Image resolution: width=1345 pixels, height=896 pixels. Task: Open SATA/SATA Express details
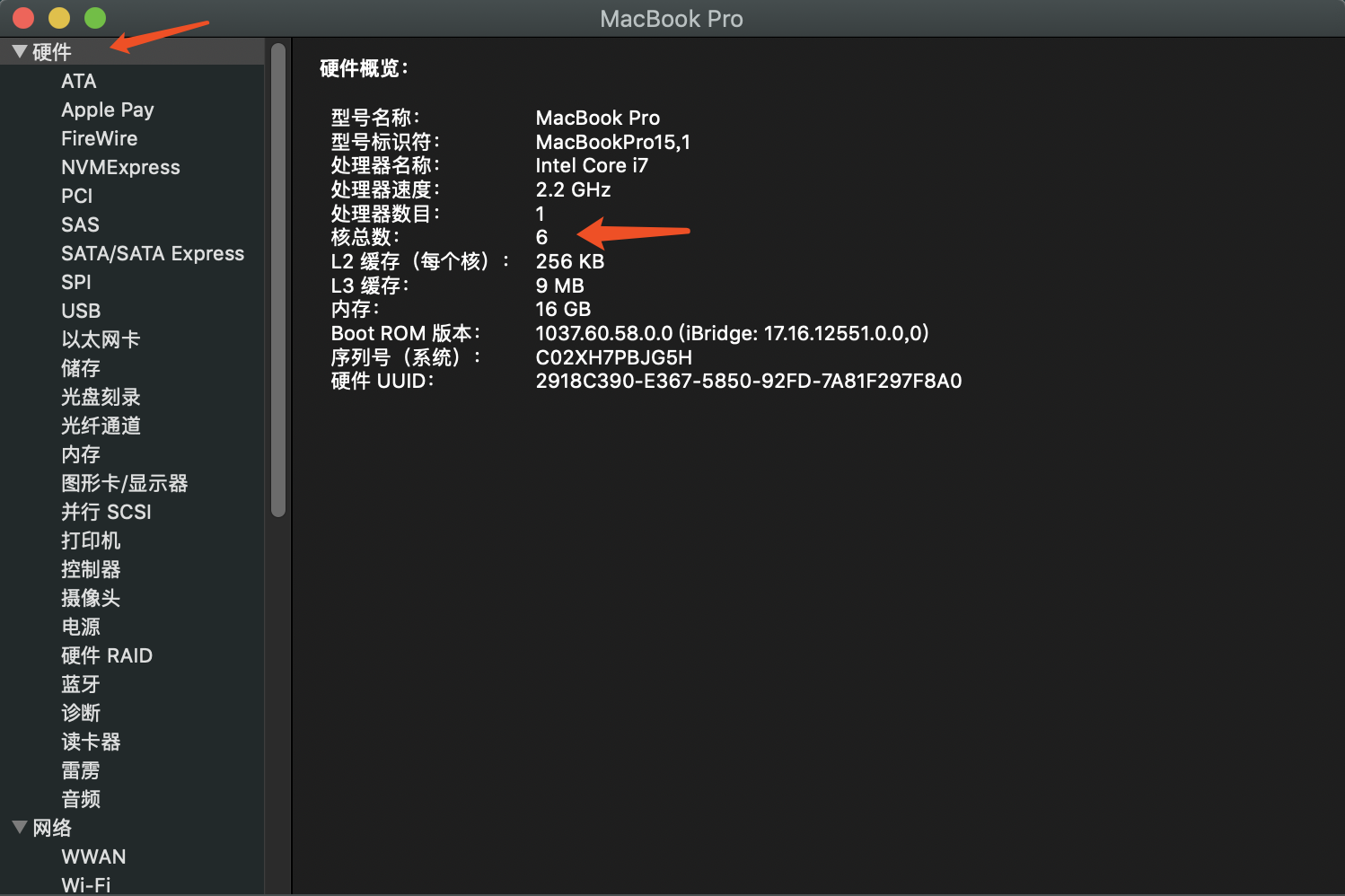coord(153,253)
